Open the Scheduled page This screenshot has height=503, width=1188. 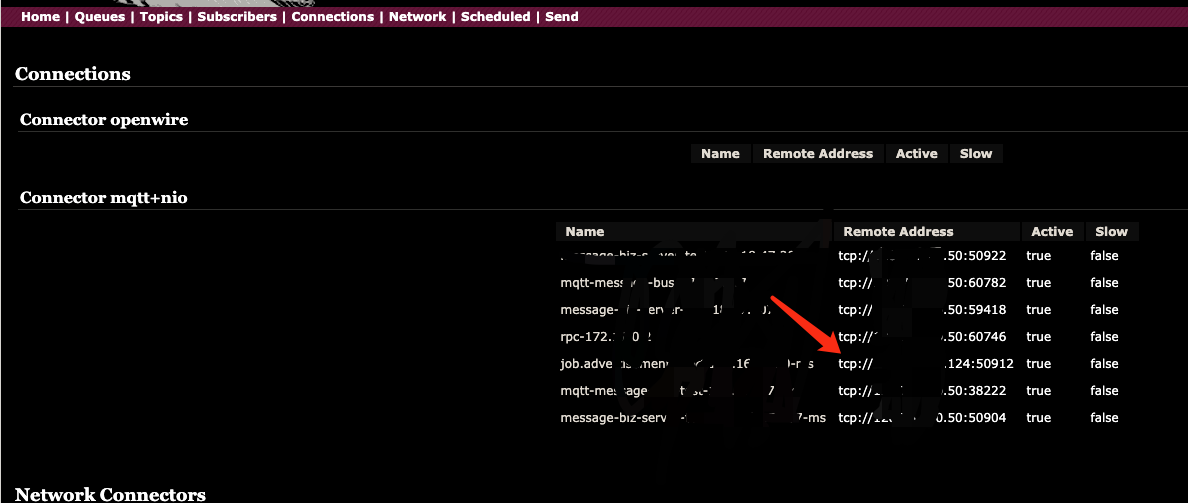(496, 16)
